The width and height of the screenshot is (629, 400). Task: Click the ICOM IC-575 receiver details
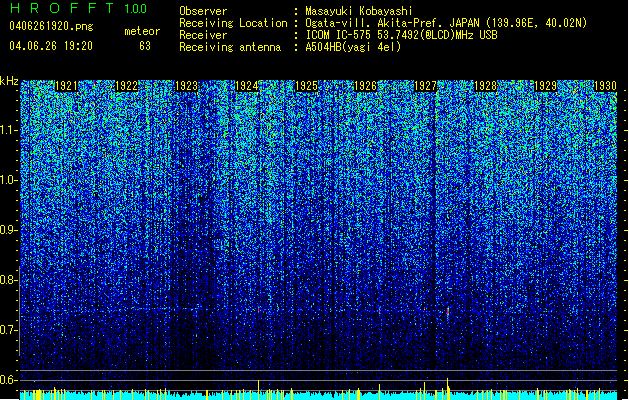(401, 35)
